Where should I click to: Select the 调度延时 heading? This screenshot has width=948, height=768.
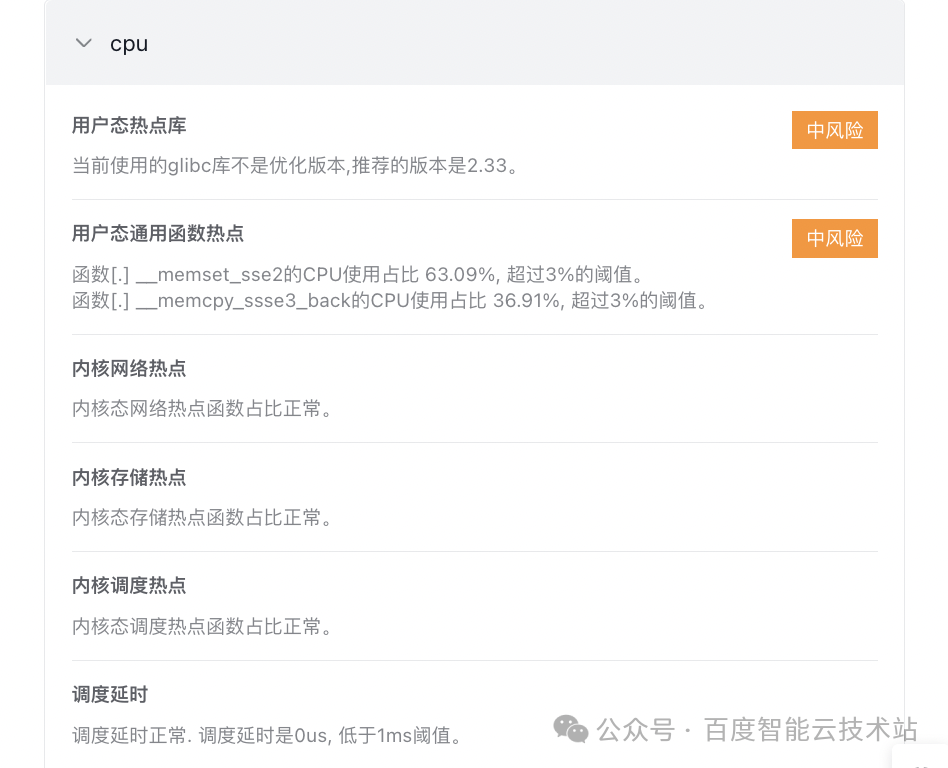[109, 694]
